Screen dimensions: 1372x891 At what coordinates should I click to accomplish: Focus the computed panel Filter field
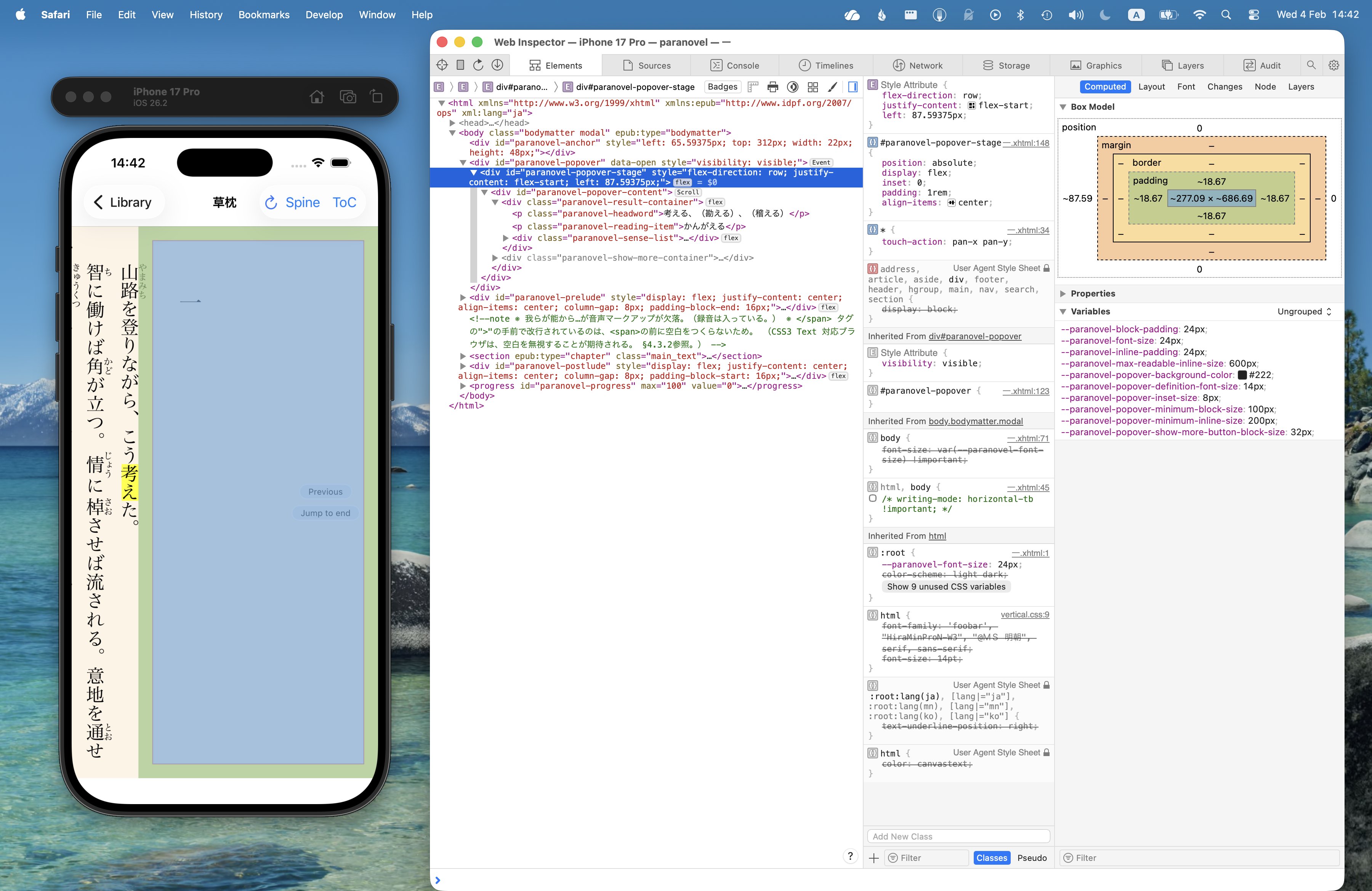point(1200,858)
